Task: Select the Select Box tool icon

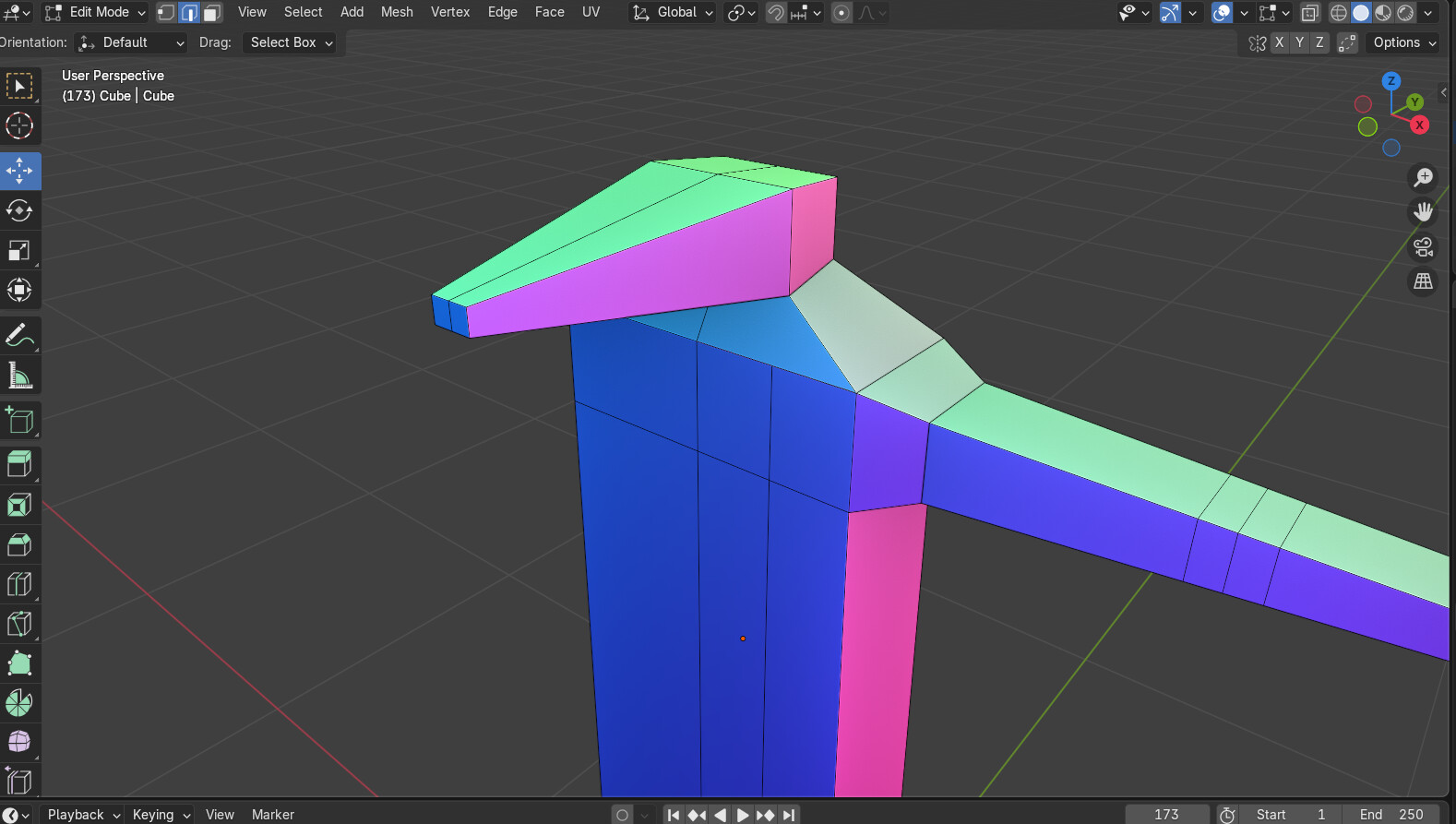Action: 19,86
